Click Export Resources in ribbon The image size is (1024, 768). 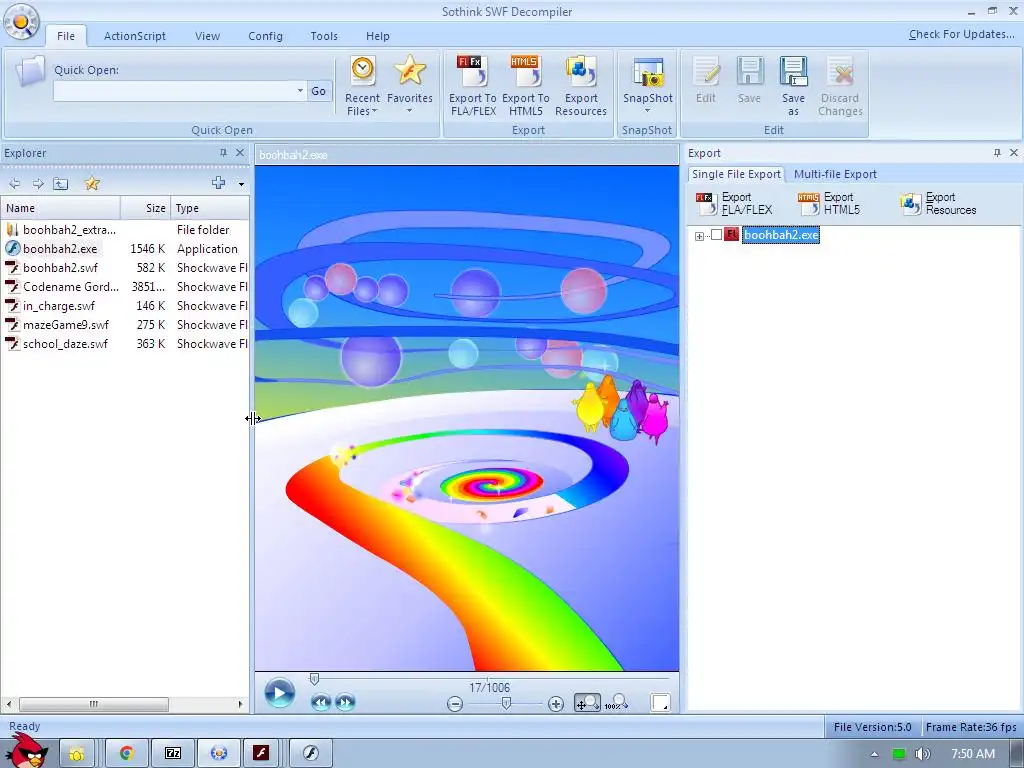coord(581,86)
